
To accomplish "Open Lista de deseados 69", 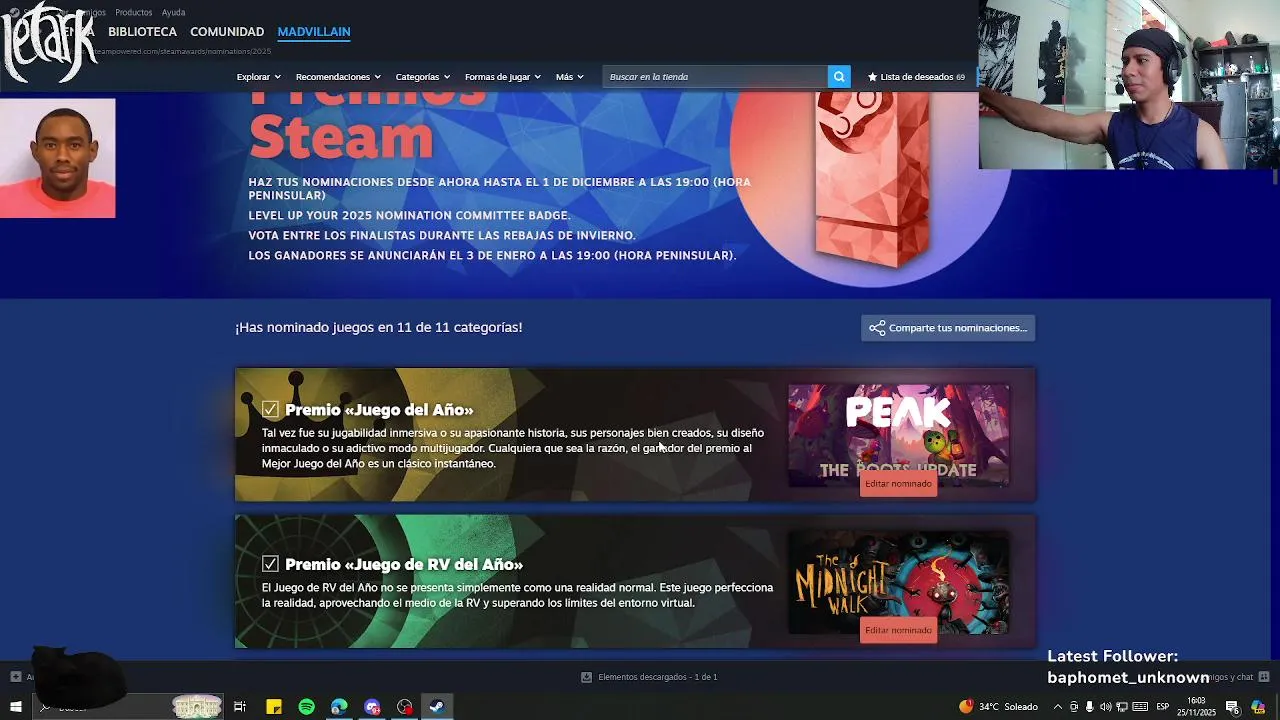I will pyautogui.click(x=916, y=77).
